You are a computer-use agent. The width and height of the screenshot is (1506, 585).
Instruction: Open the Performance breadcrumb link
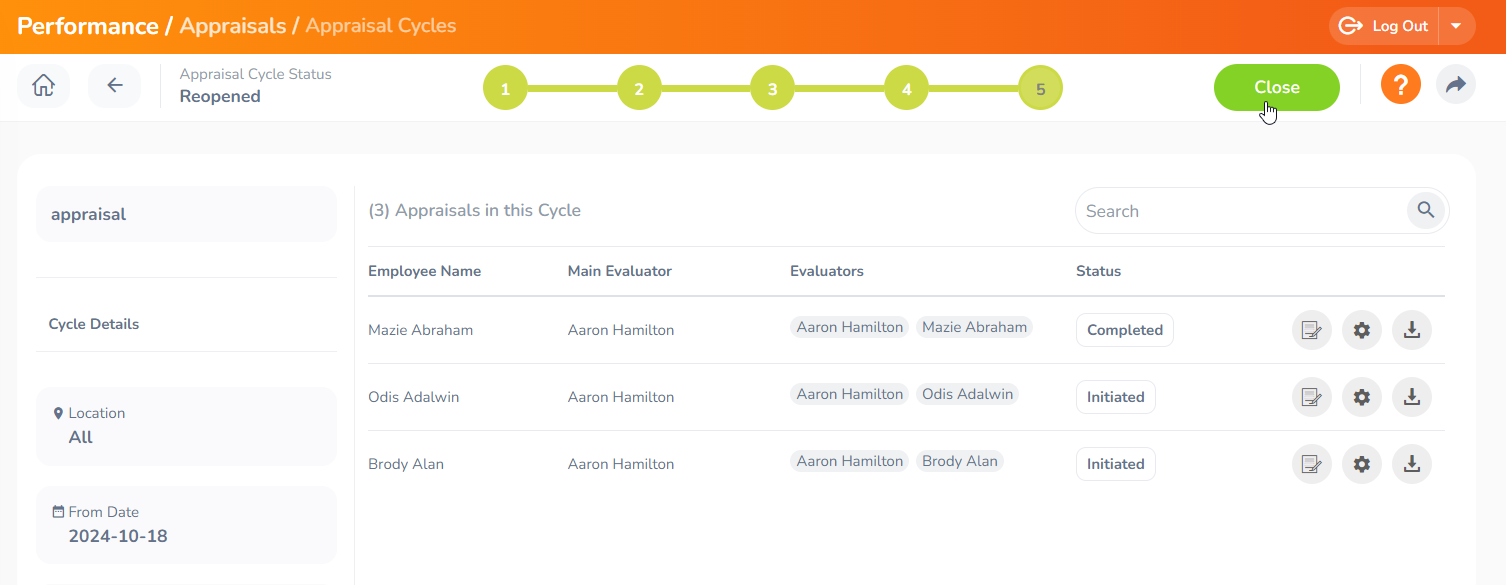click(88, 26)
